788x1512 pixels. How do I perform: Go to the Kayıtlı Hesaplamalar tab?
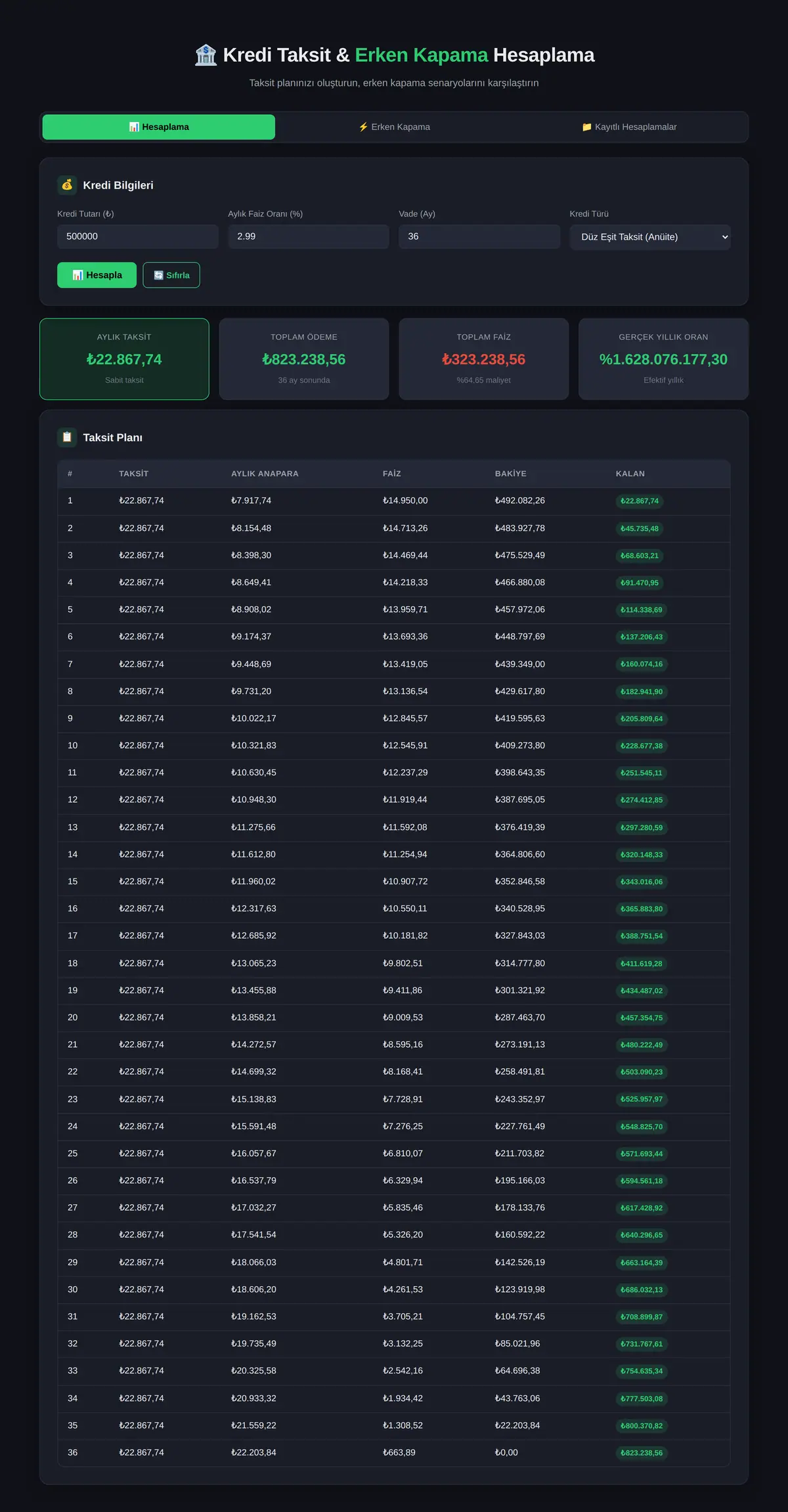pyautogui.click(x=629, y=127)
